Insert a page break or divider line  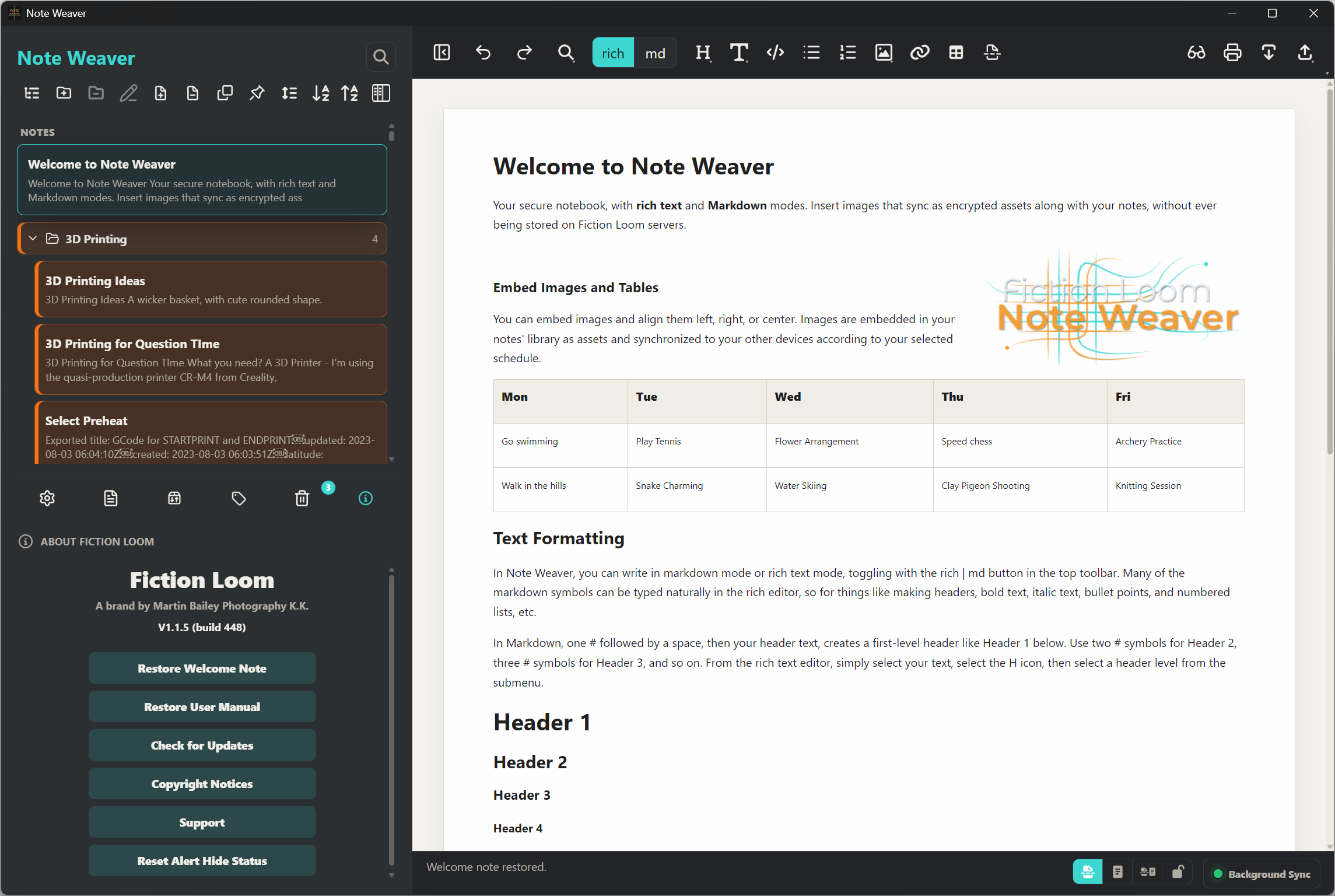(992, 52)
